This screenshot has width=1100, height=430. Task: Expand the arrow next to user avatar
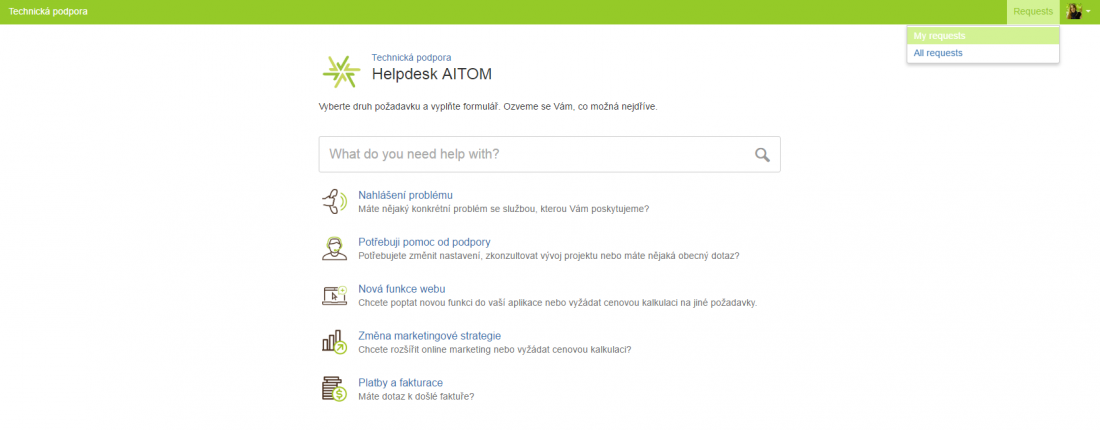(1088, 12)
